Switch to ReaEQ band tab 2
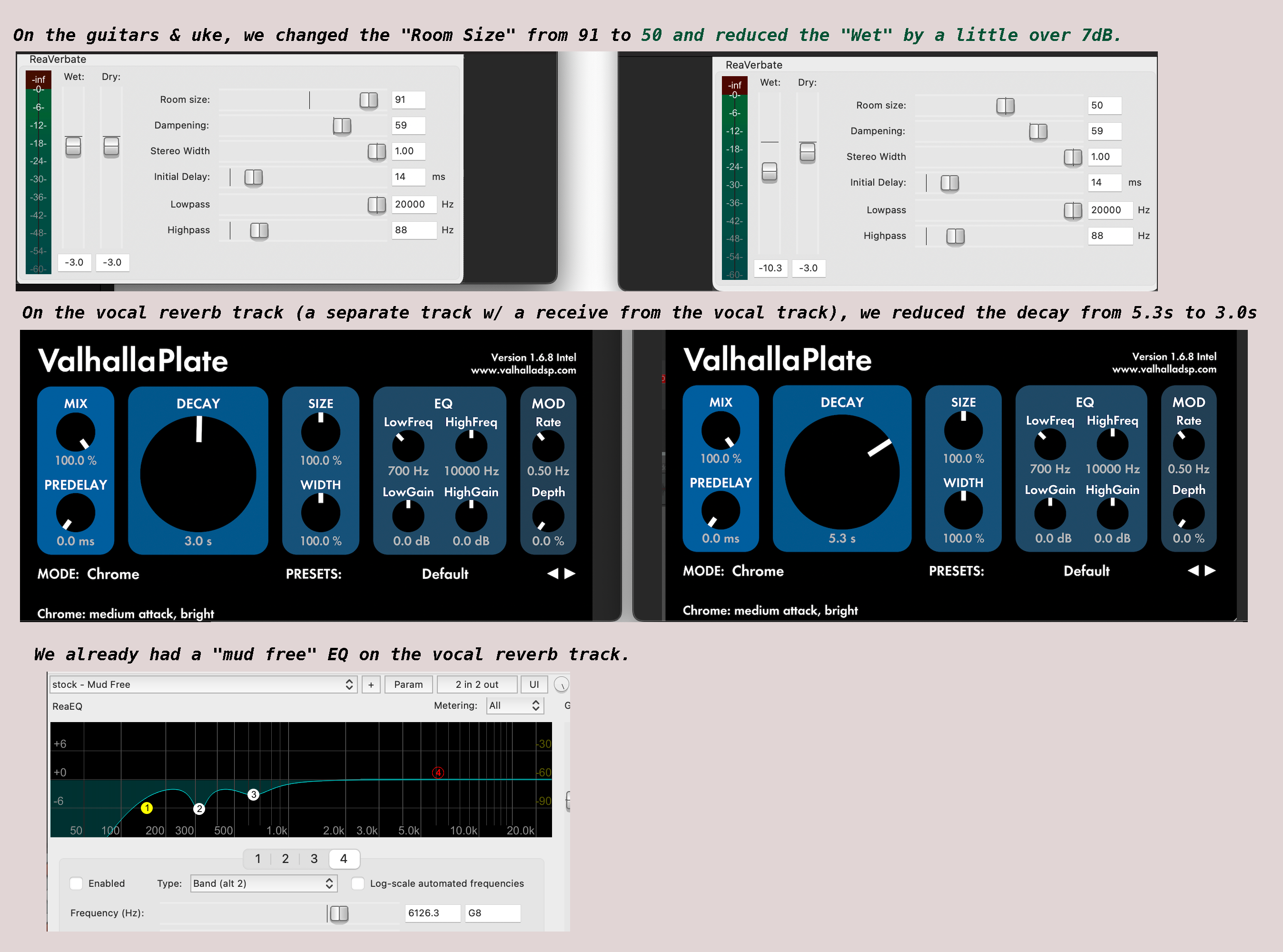Image resolution: width=1283 pixels, height=952 pixels. click(x=285, y=859)
